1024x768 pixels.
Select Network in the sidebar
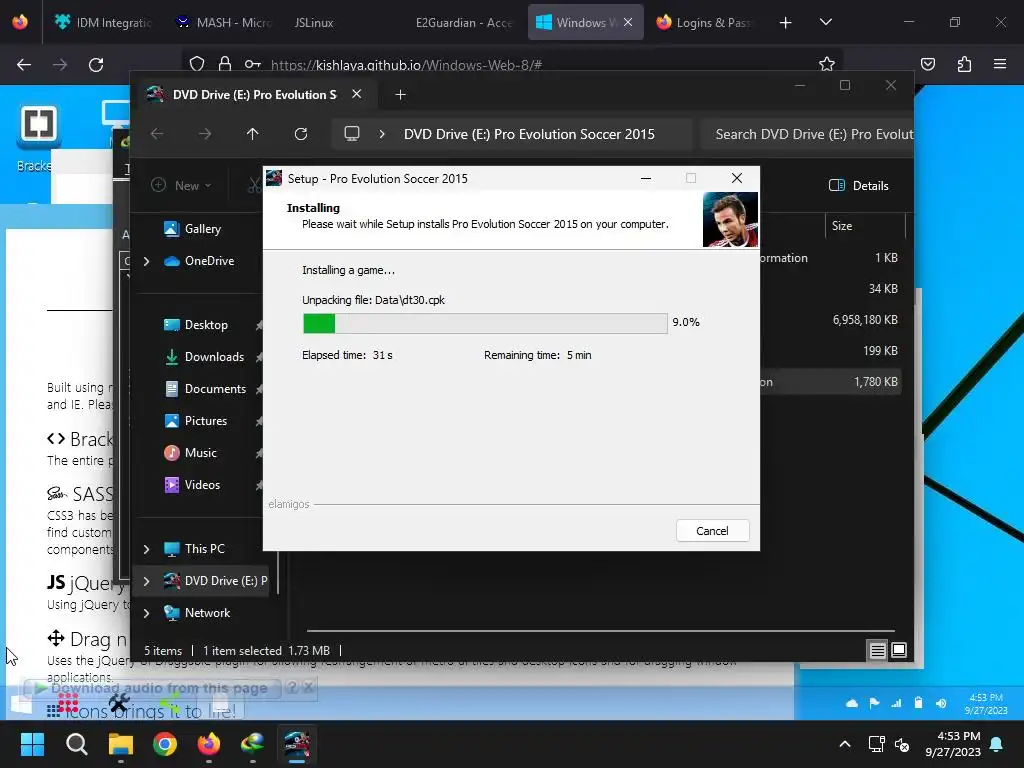click(x=207, y=613)
